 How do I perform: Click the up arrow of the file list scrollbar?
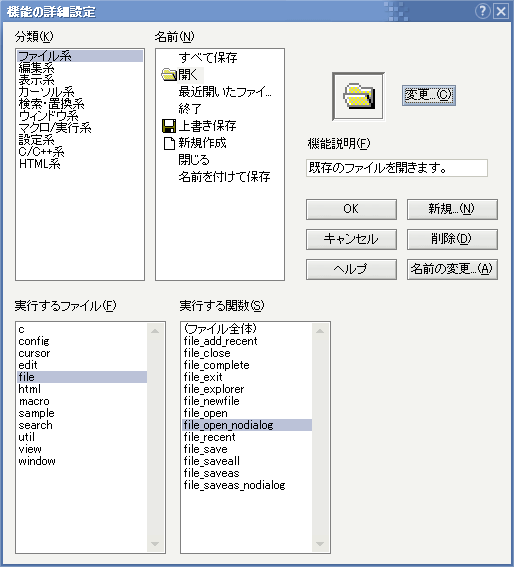[155, 331]
